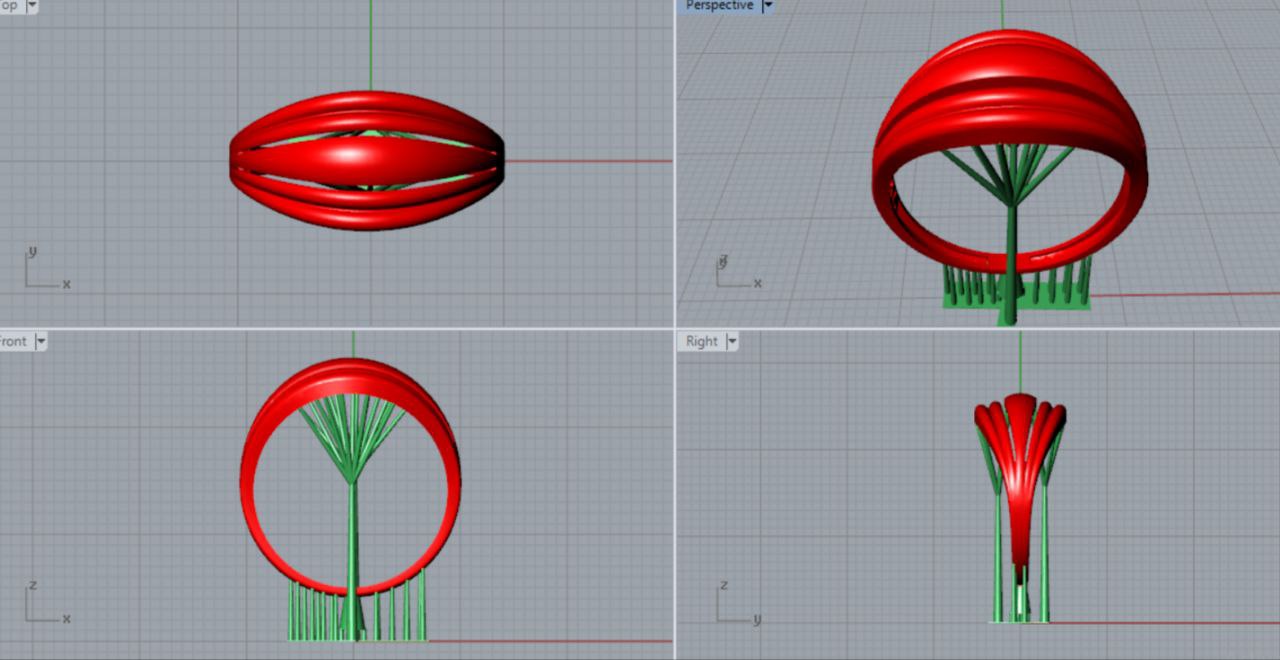
Task: Open the Right viewport dropdown arrow
Action: 733,341
